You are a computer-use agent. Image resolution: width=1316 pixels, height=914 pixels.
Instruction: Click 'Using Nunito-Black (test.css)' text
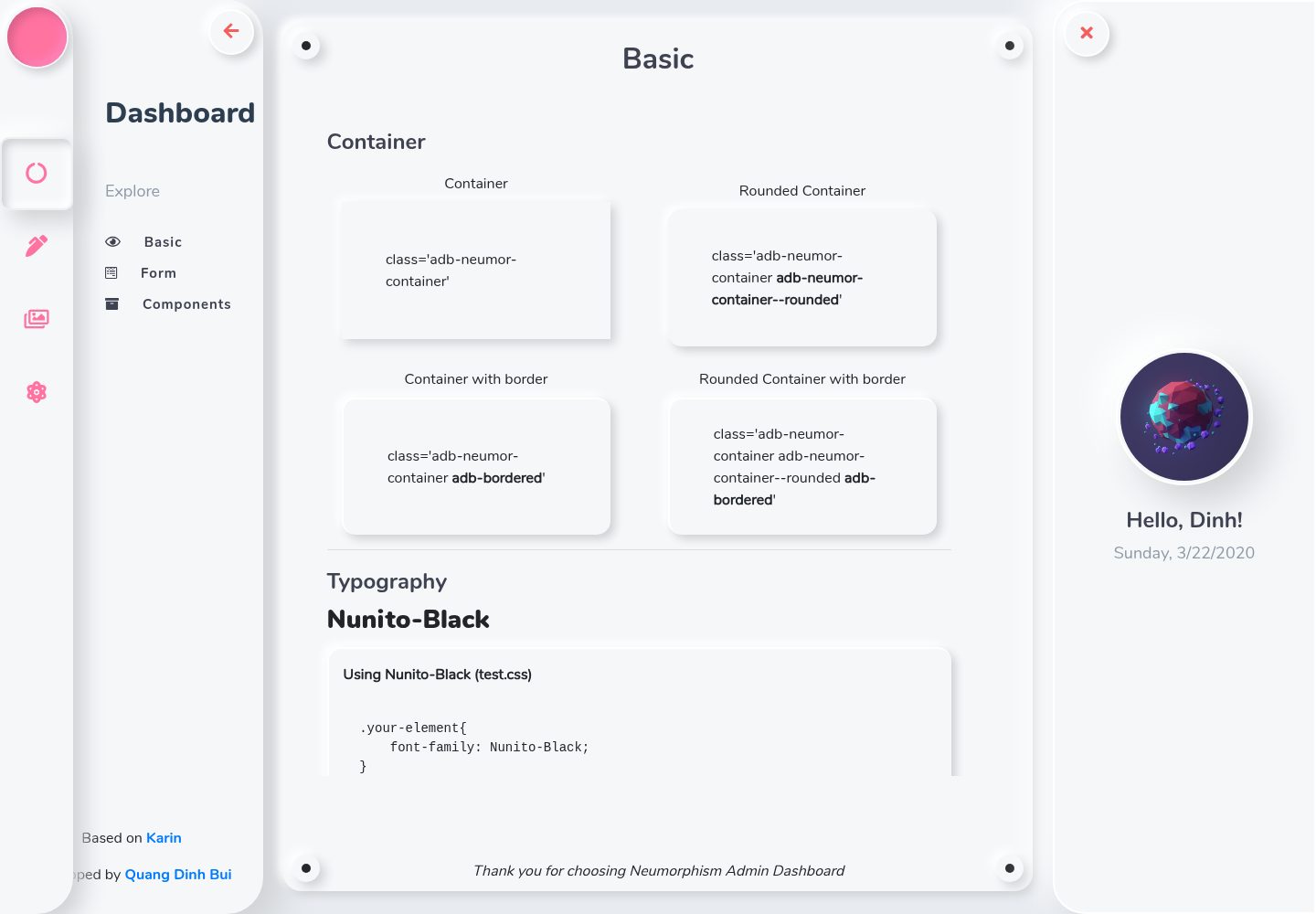[438, 675]
